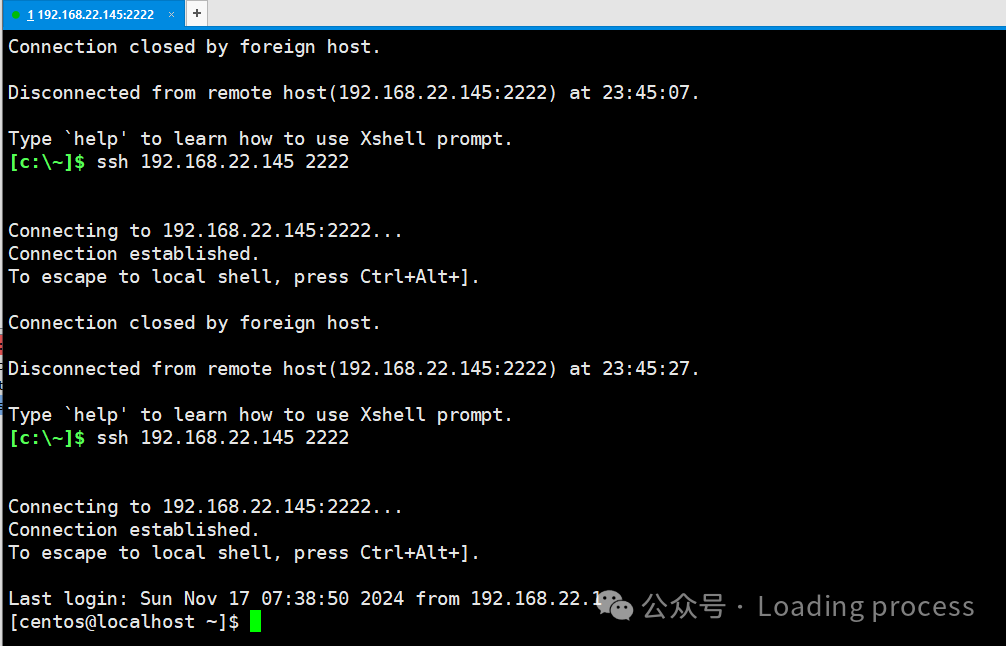Click the last 'press Ctrl+Alt+]' escape hint line

coord(244,553)
